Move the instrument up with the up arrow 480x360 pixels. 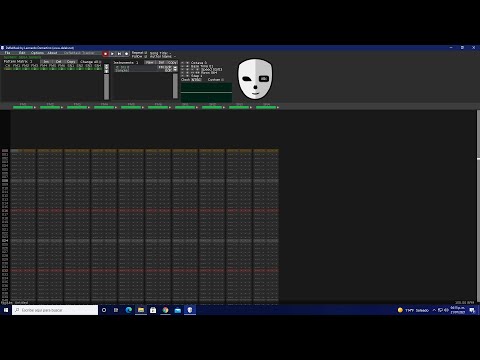pos(175,67)
